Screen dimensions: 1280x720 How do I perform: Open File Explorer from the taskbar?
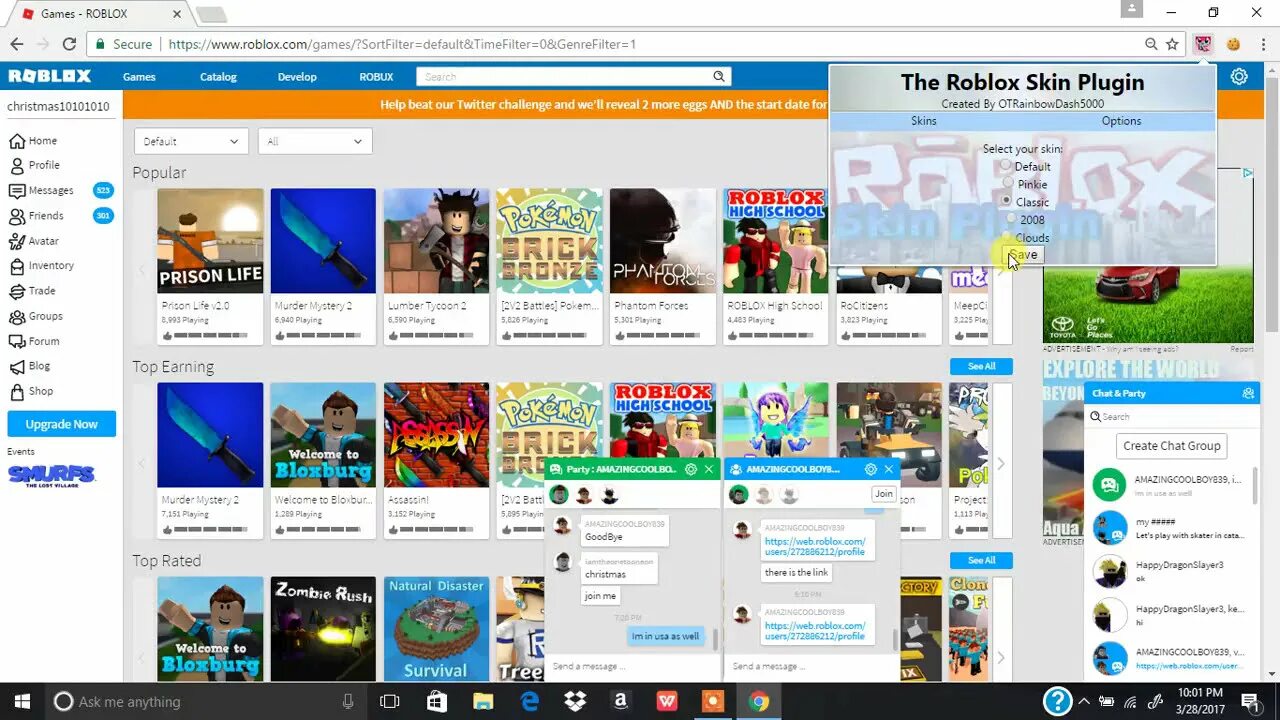pyautogui.click(x=483, y=701)
